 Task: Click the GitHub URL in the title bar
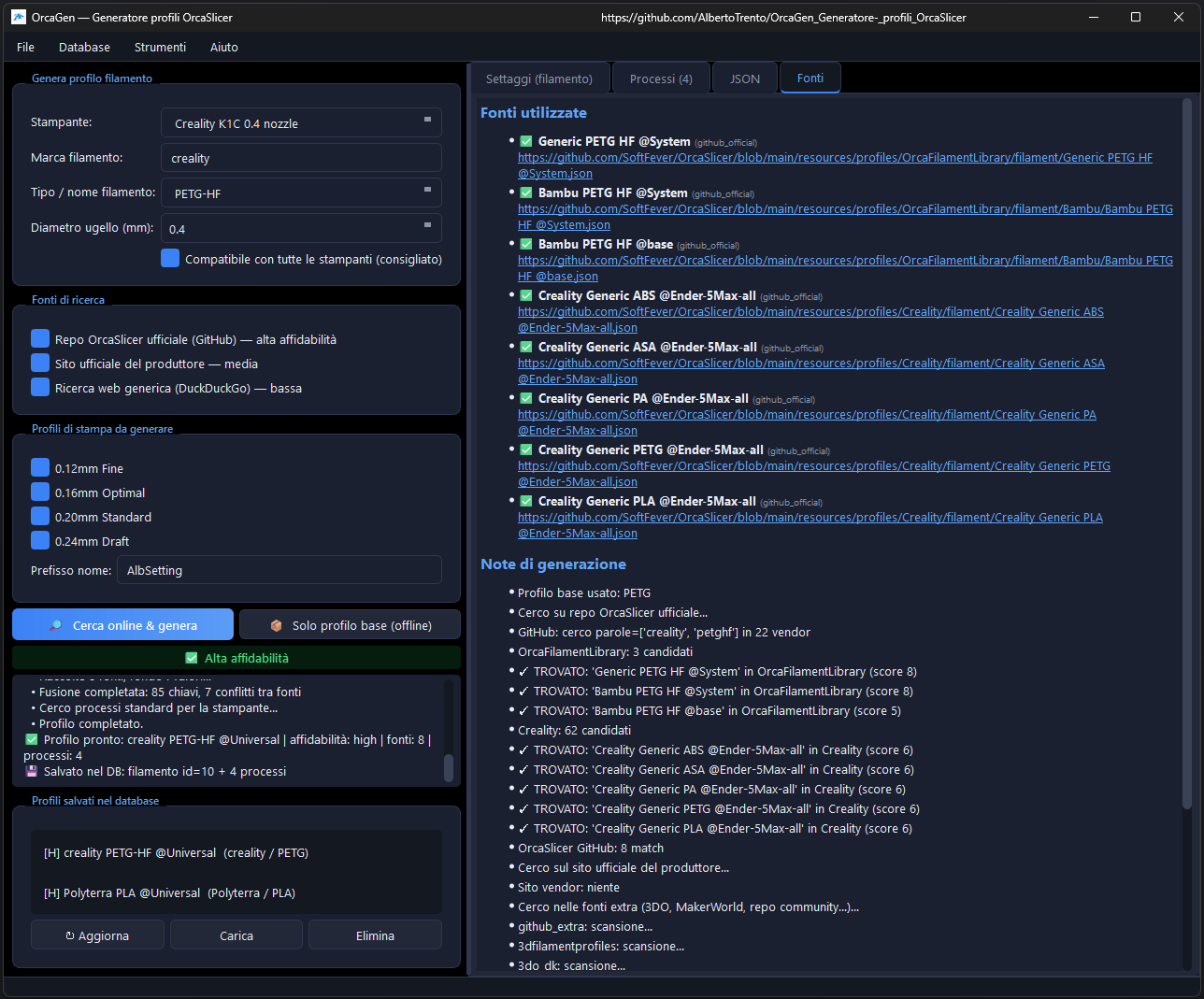click(x=783, y=17)
